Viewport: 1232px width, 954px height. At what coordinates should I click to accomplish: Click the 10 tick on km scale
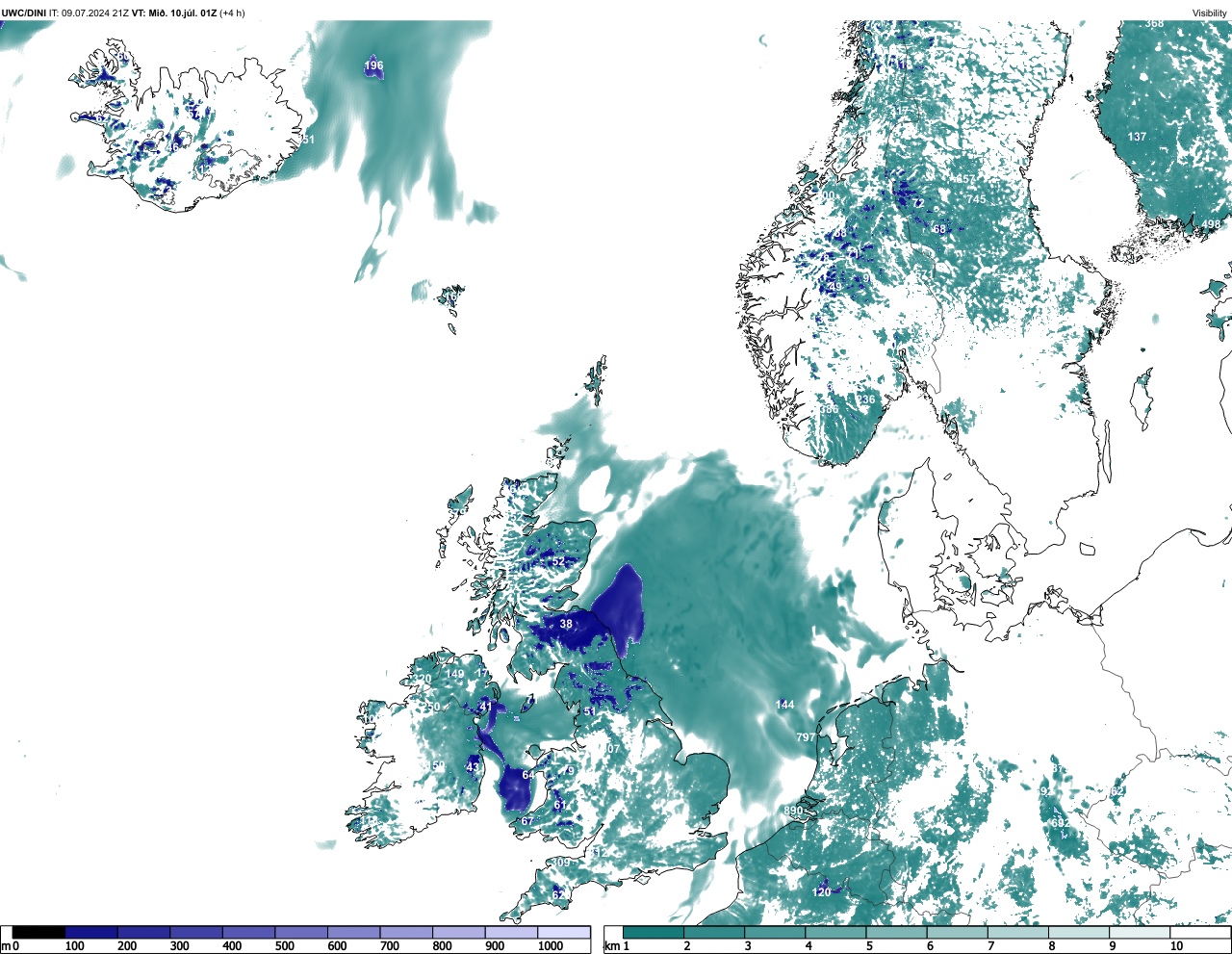coord(1176,946)
